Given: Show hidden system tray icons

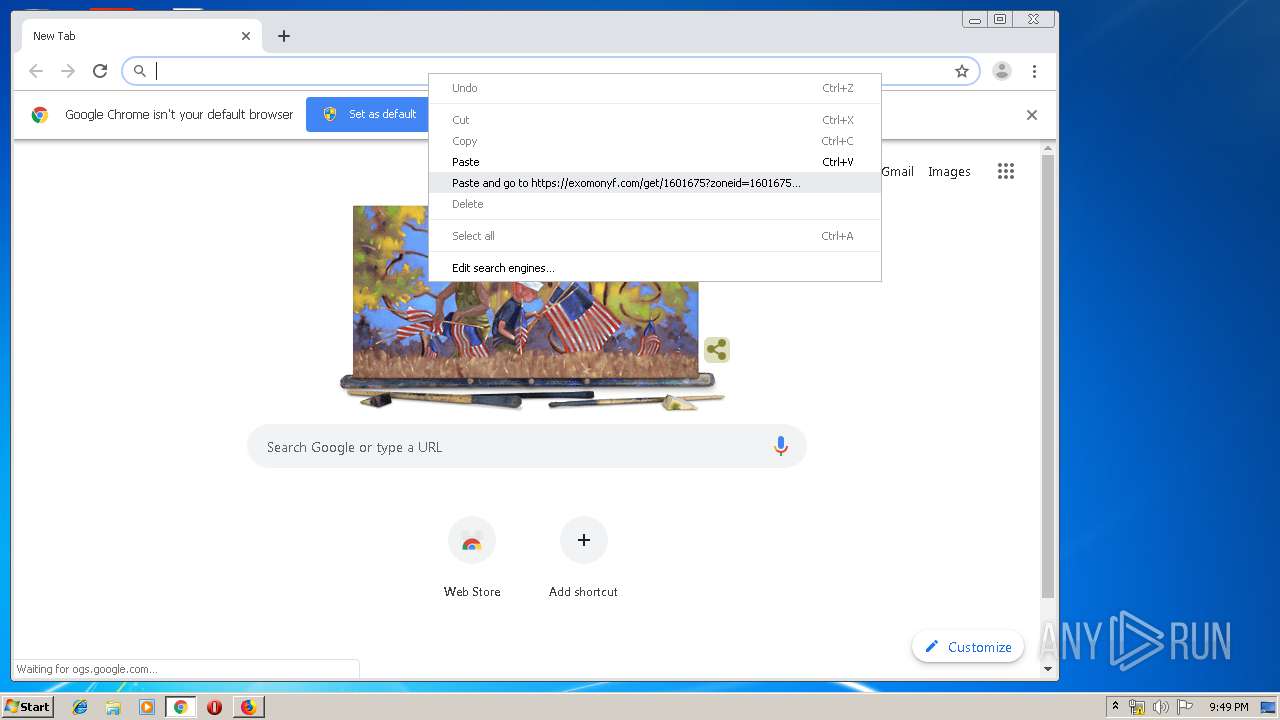Looking at the screenshot, I should click(x=1115, y=707).
